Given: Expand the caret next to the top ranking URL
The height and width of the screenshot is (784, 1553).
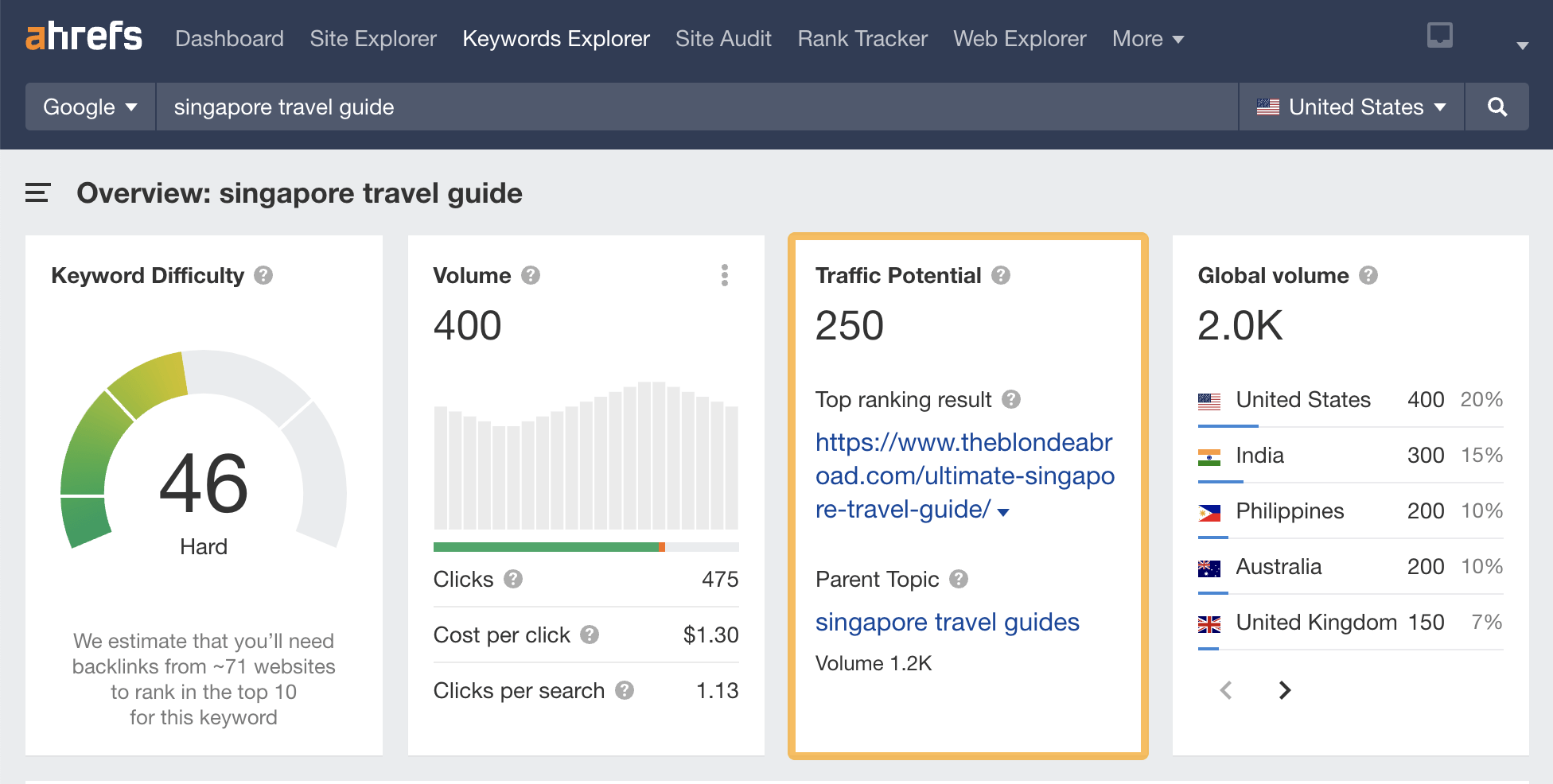Looking at the screenshot, I should coord(1003,512).
